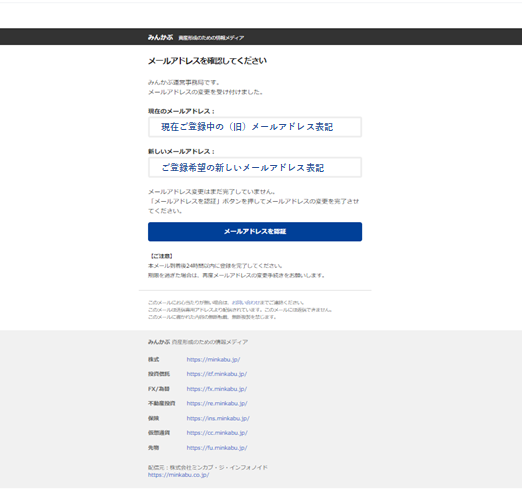This screenshot has height=499, width=522.
Task: Open https://ins.minkabu.jp/ insurance link
Action: click(218, 418)
